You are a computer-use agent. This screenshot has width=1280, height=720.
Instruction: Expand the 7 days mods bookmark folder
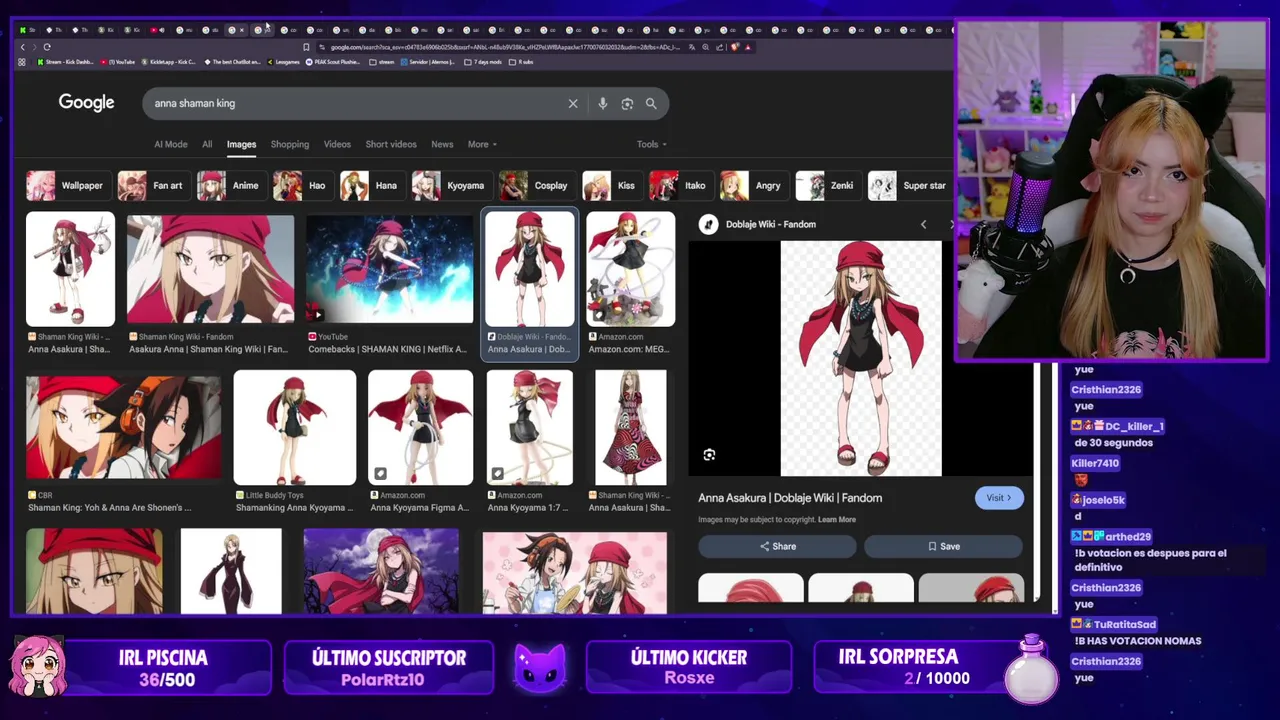point(484,62)
